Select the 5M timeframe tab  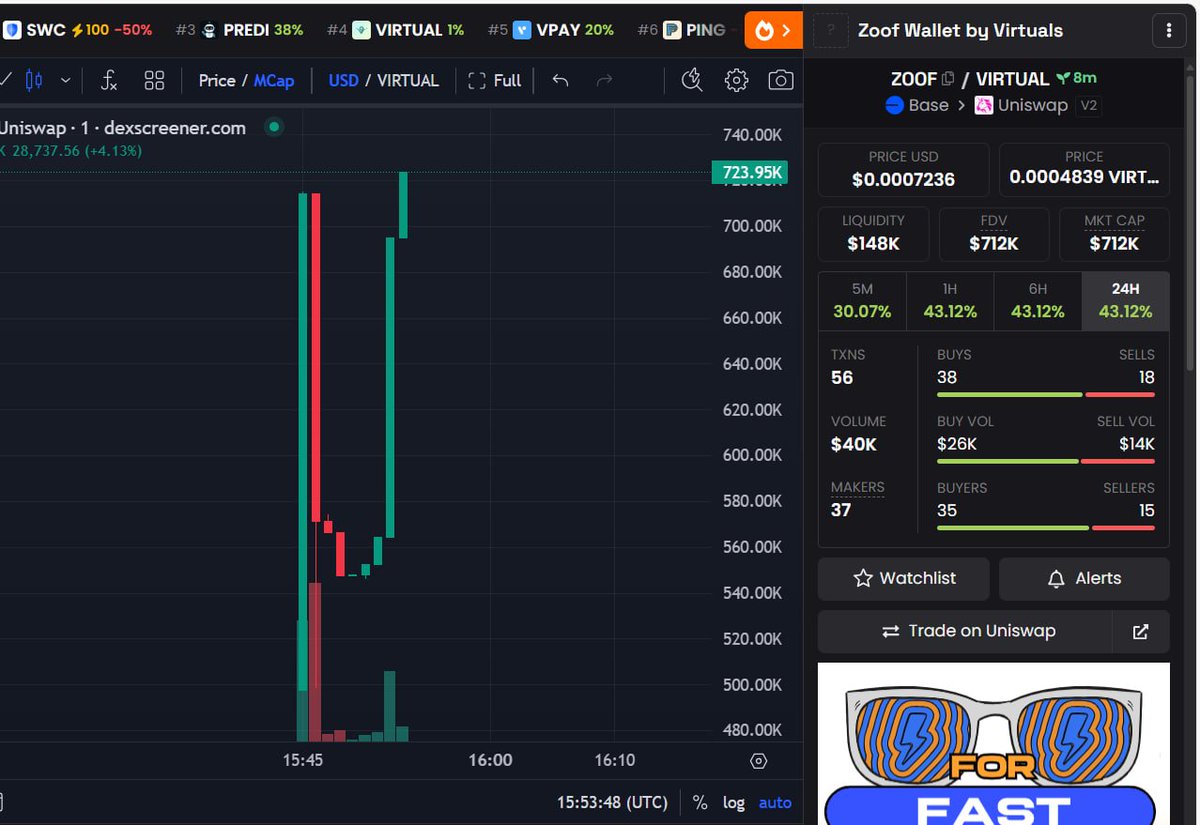862,300
